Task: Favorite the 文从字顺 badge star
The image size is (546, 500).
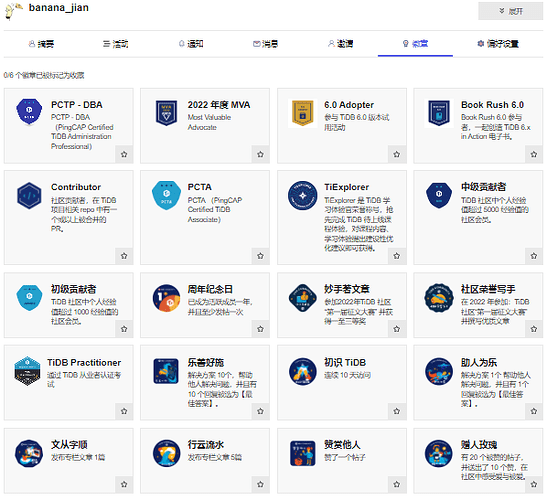Action: (124, 484)
